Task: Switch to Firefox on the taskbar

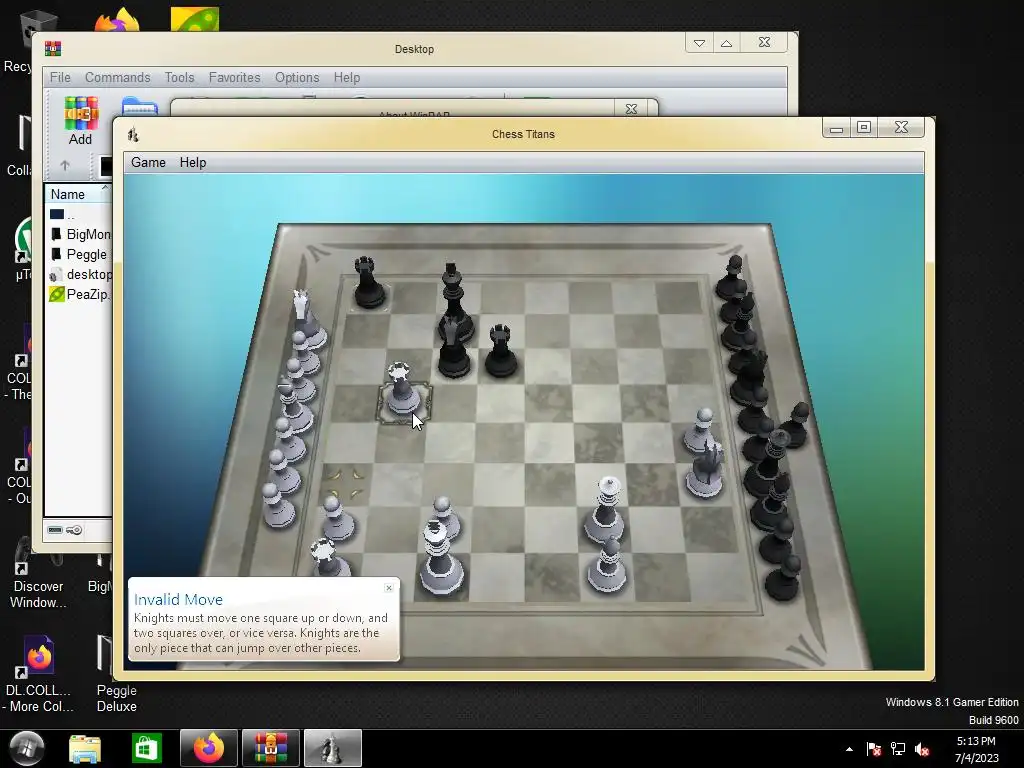Action: point(208,748)
